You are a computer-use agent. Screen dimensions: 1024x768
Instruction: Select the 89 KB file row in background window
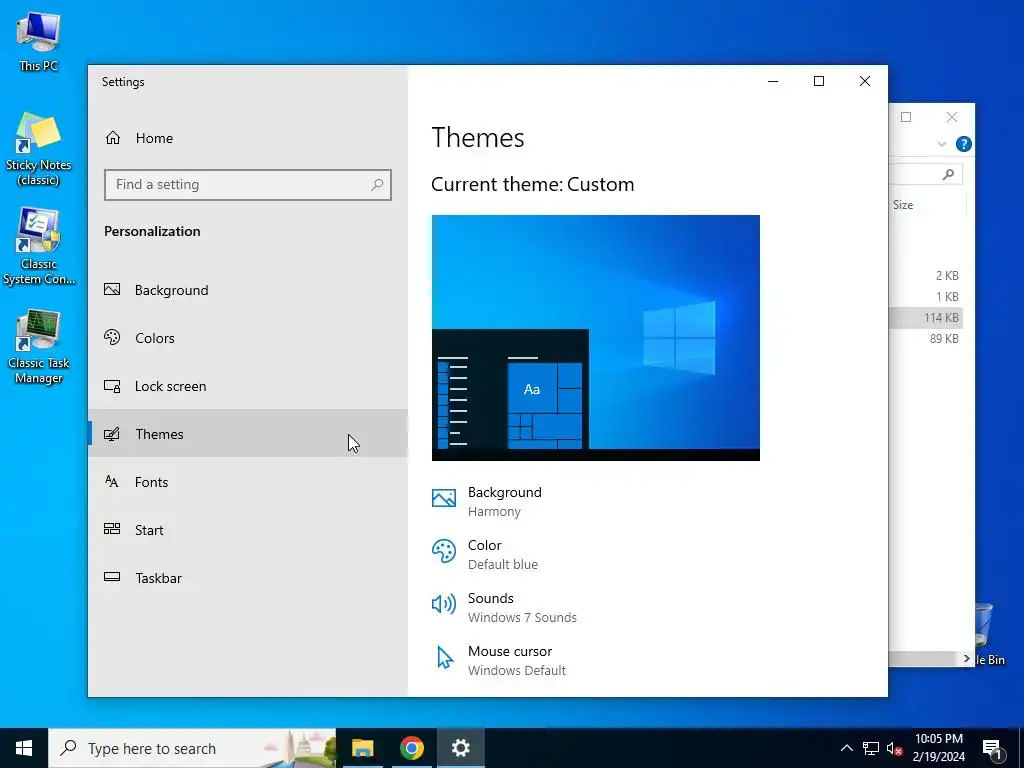(x=925, y=338)
